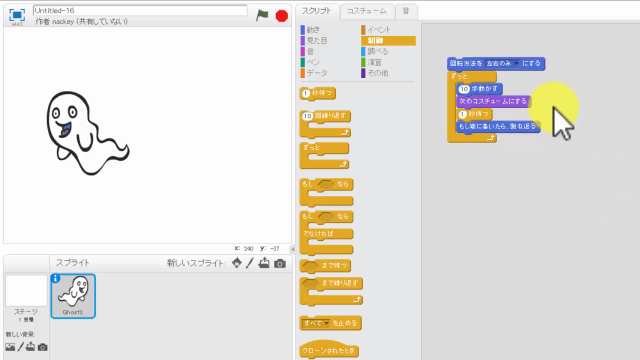Image resolution: width=640 pixels, height=360 pixels.
Task: Click the project title Untitled-16 field
Action: click(140, 10)
